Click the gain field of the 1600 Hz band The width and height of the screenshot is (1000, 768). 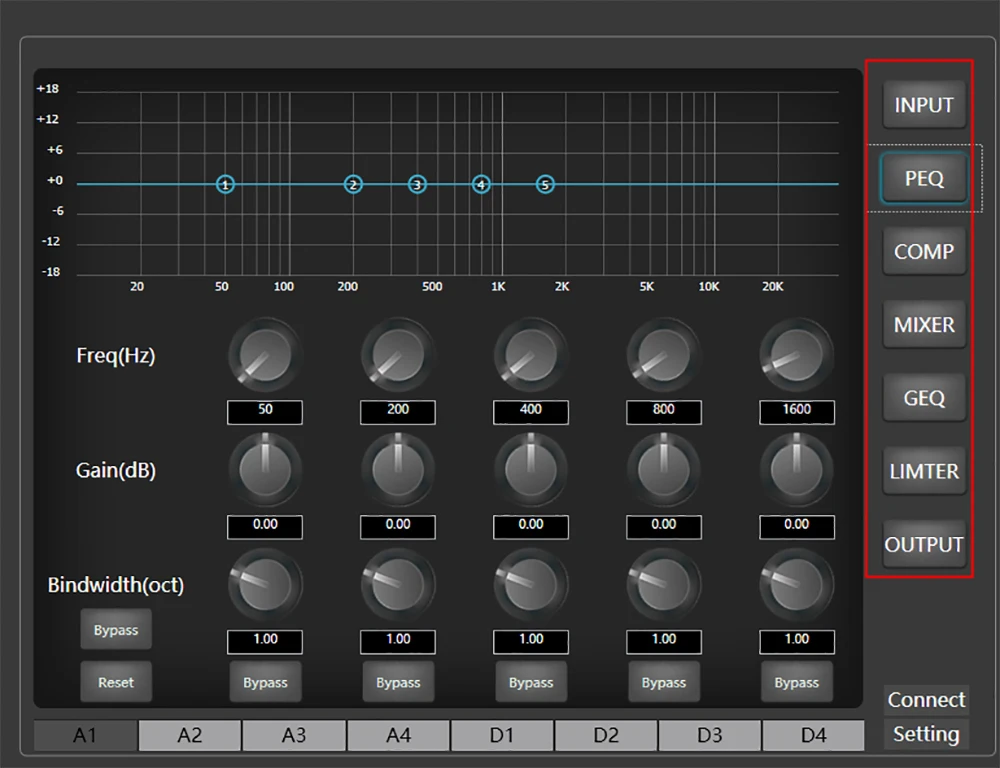tap(797, 527)
